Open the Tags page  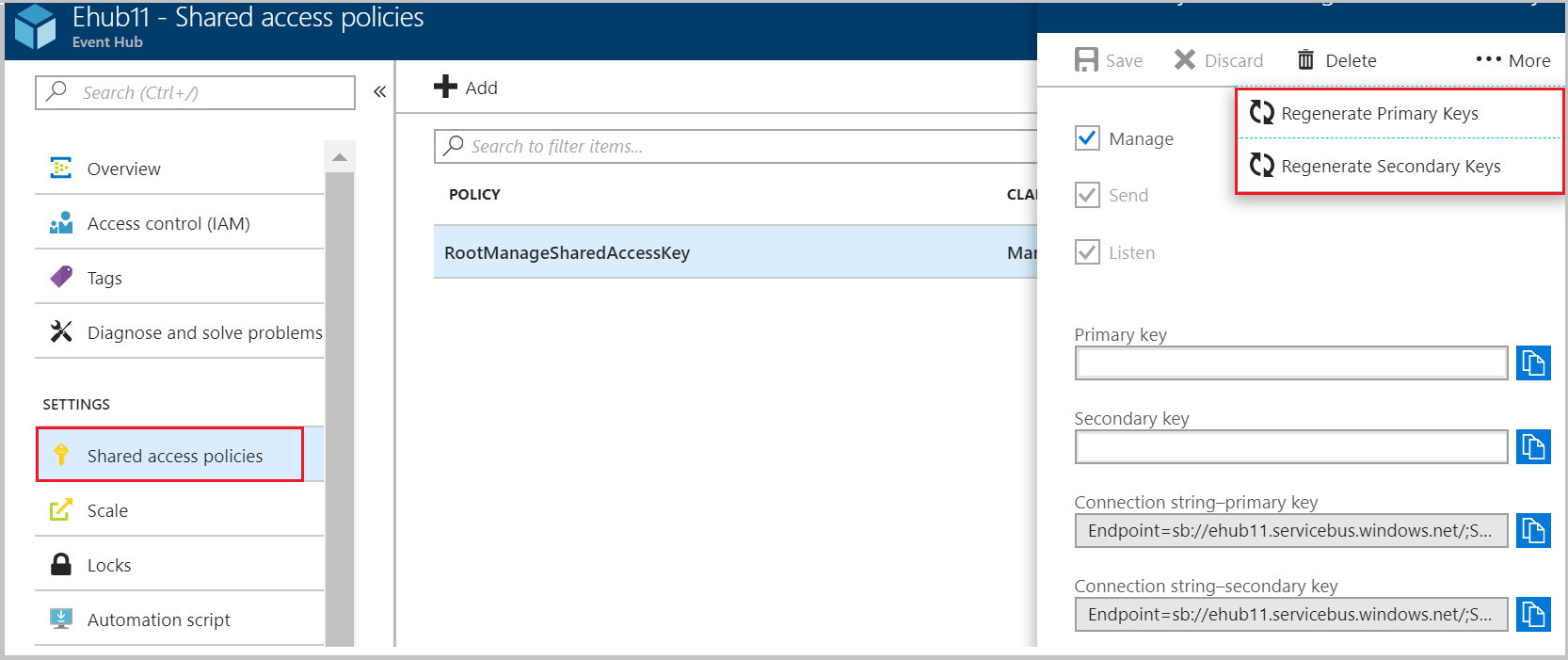click(179, 278)
